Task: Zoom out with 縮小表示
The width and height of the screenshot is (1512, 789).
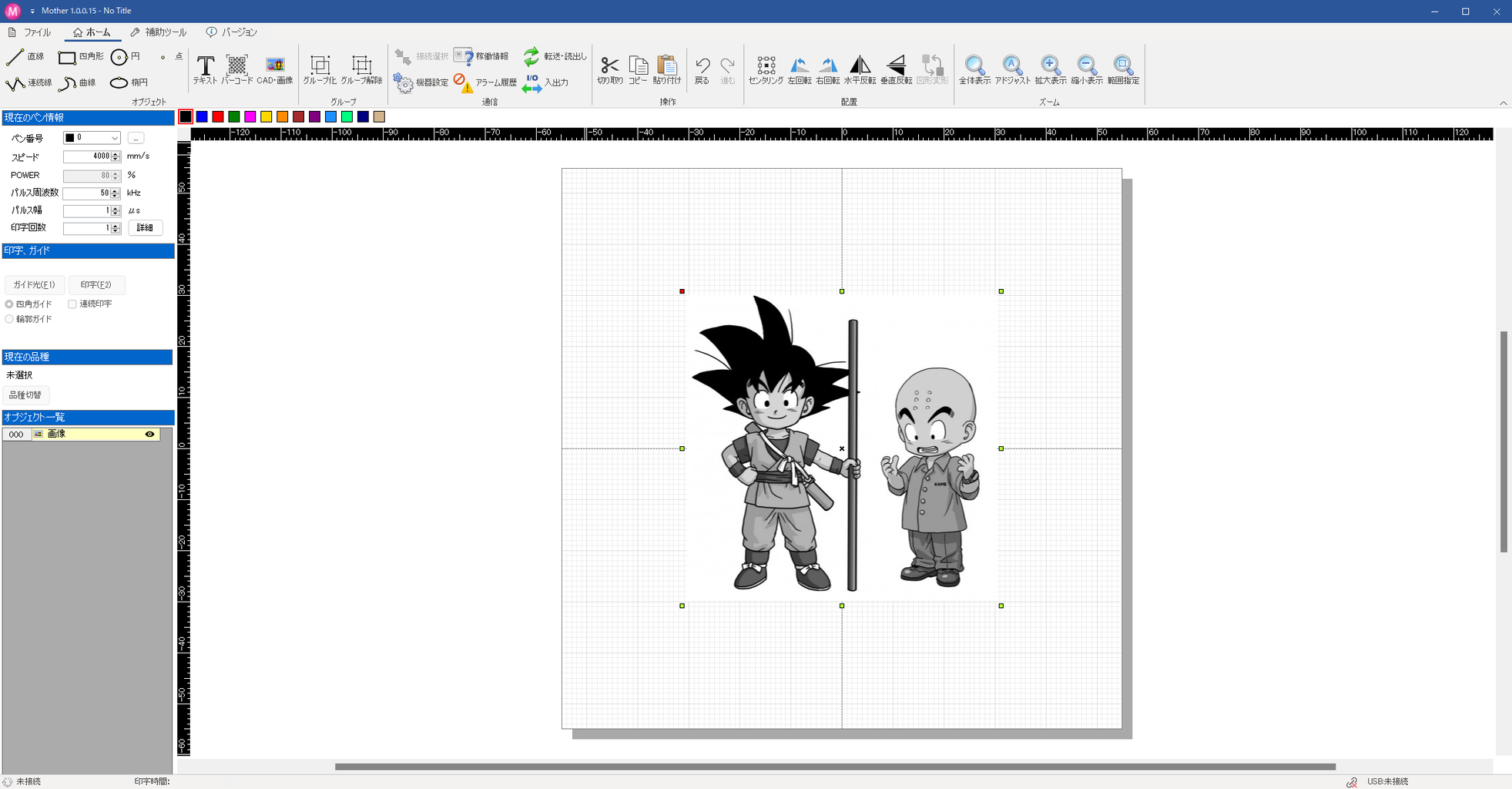Action: 1087,69
